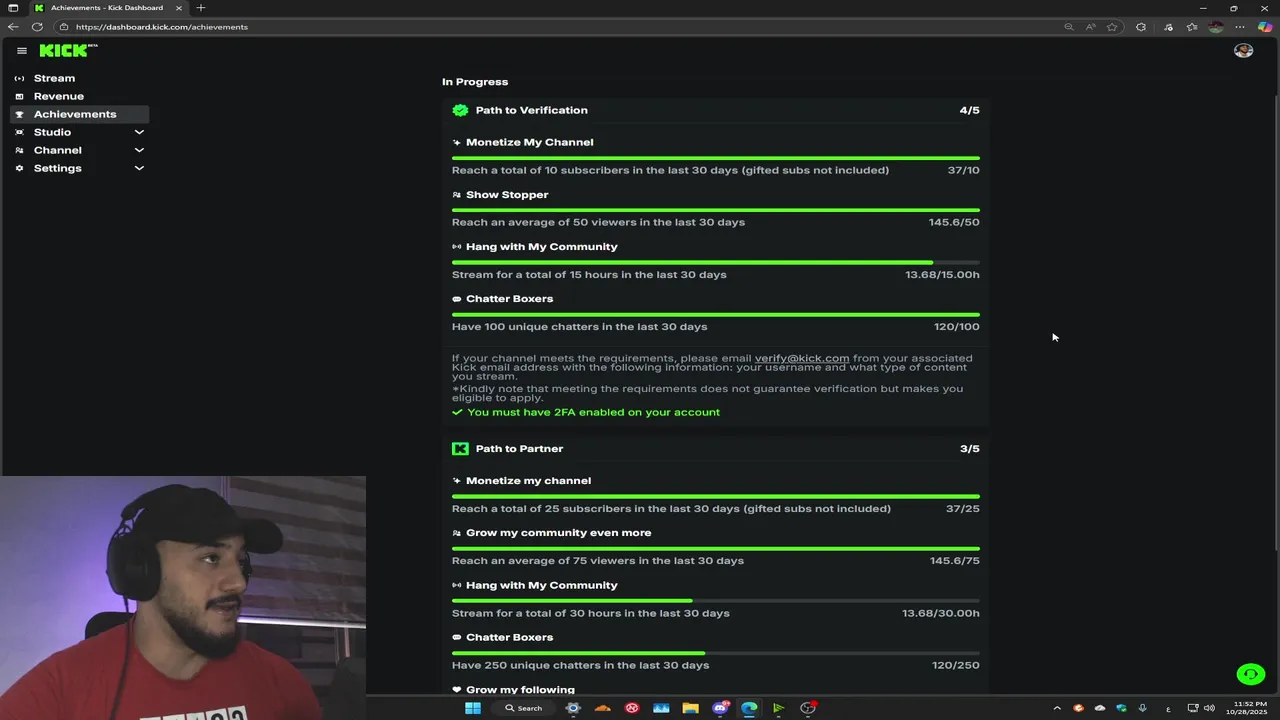Click the Channel icon in sidebar
This screenshot has width=1280, height=720.
click(x=19, y=150)
